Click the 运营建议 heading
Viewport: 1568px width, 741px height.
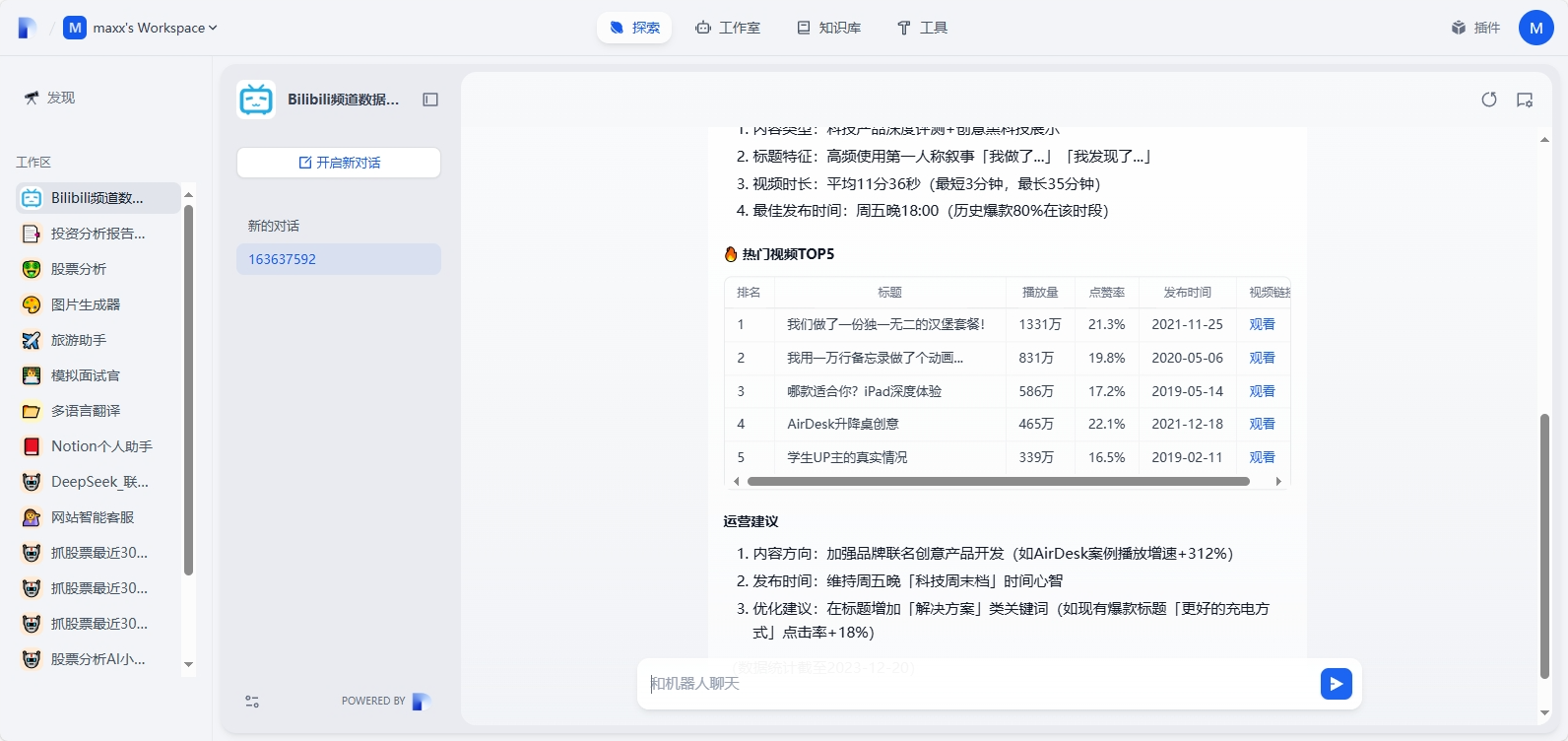[751, 521]
